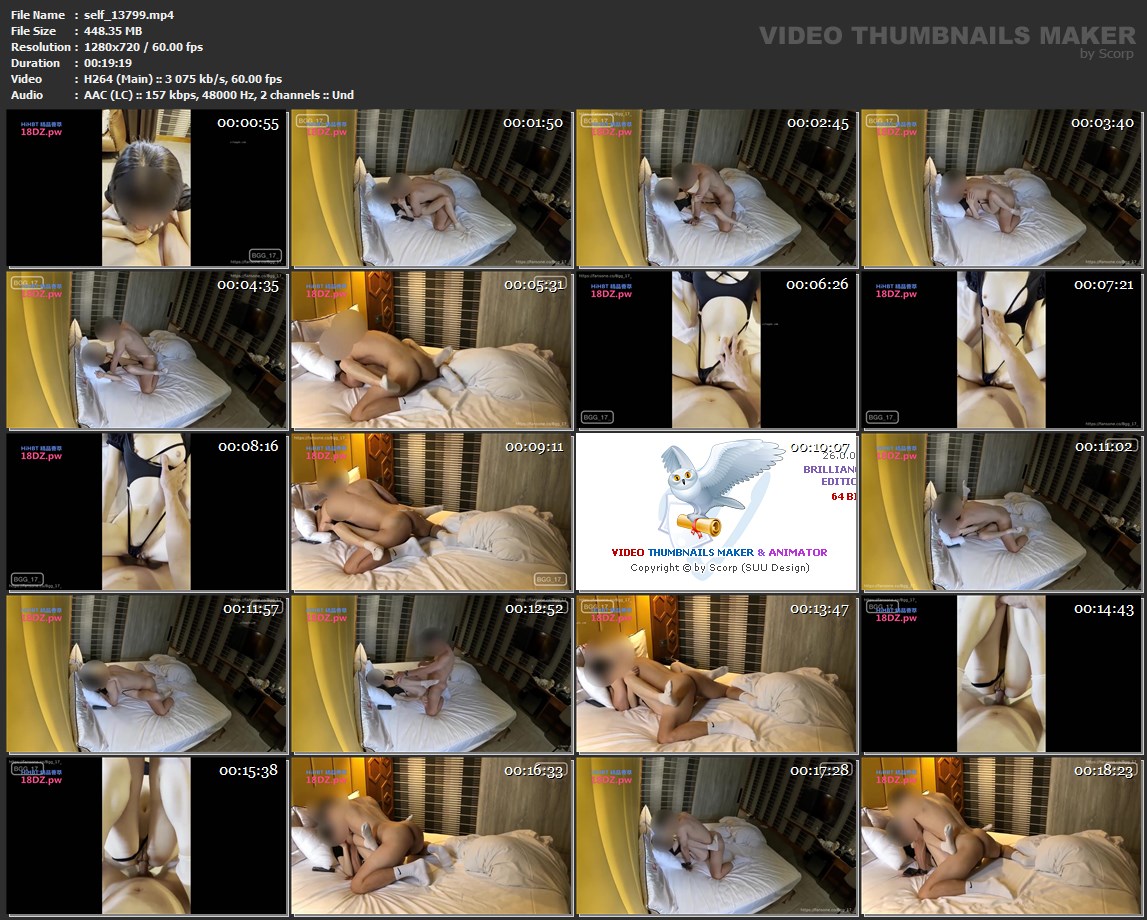Open the thumbnail stamped 00:00:55
This screenshot has height=920, width=1147.
click(x=146, y=189)
